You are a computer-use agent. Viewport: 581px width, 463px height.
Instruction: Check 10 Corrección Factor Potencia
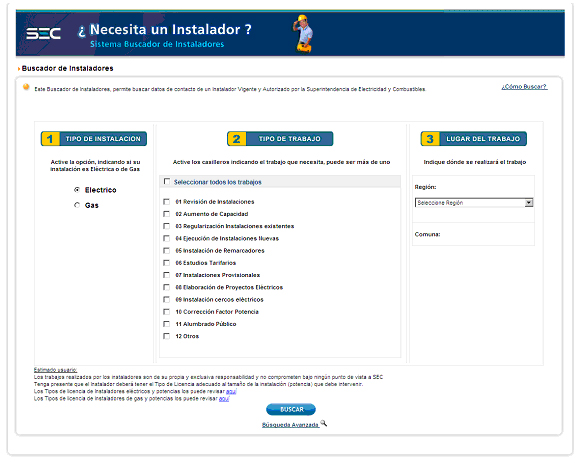click(166, 312)
